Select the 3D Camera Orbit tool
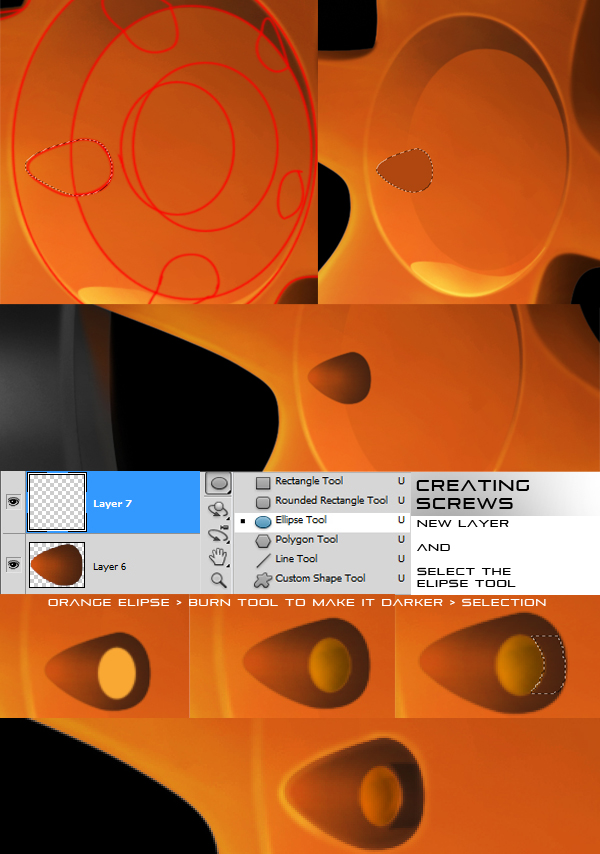The width and height of the screenshot is (600, 854). [218, 533]
